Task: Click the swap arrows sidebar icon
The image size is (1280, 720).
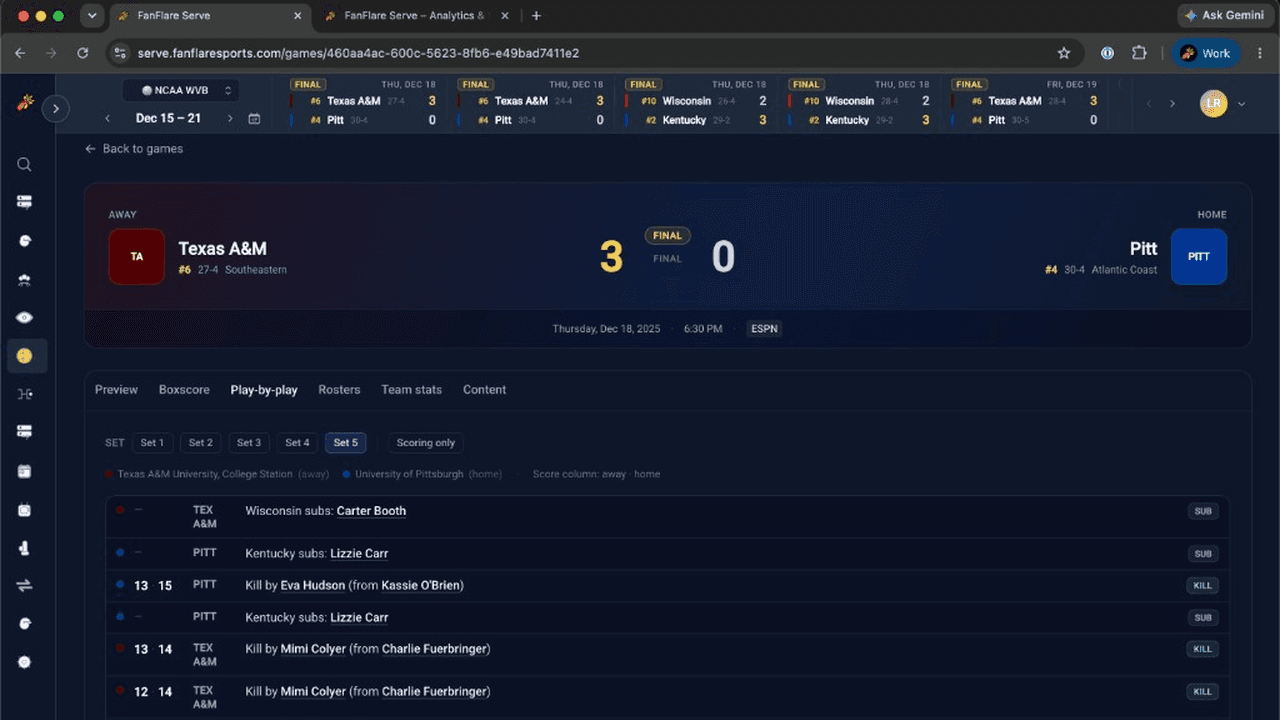Action: click(25, 586)
